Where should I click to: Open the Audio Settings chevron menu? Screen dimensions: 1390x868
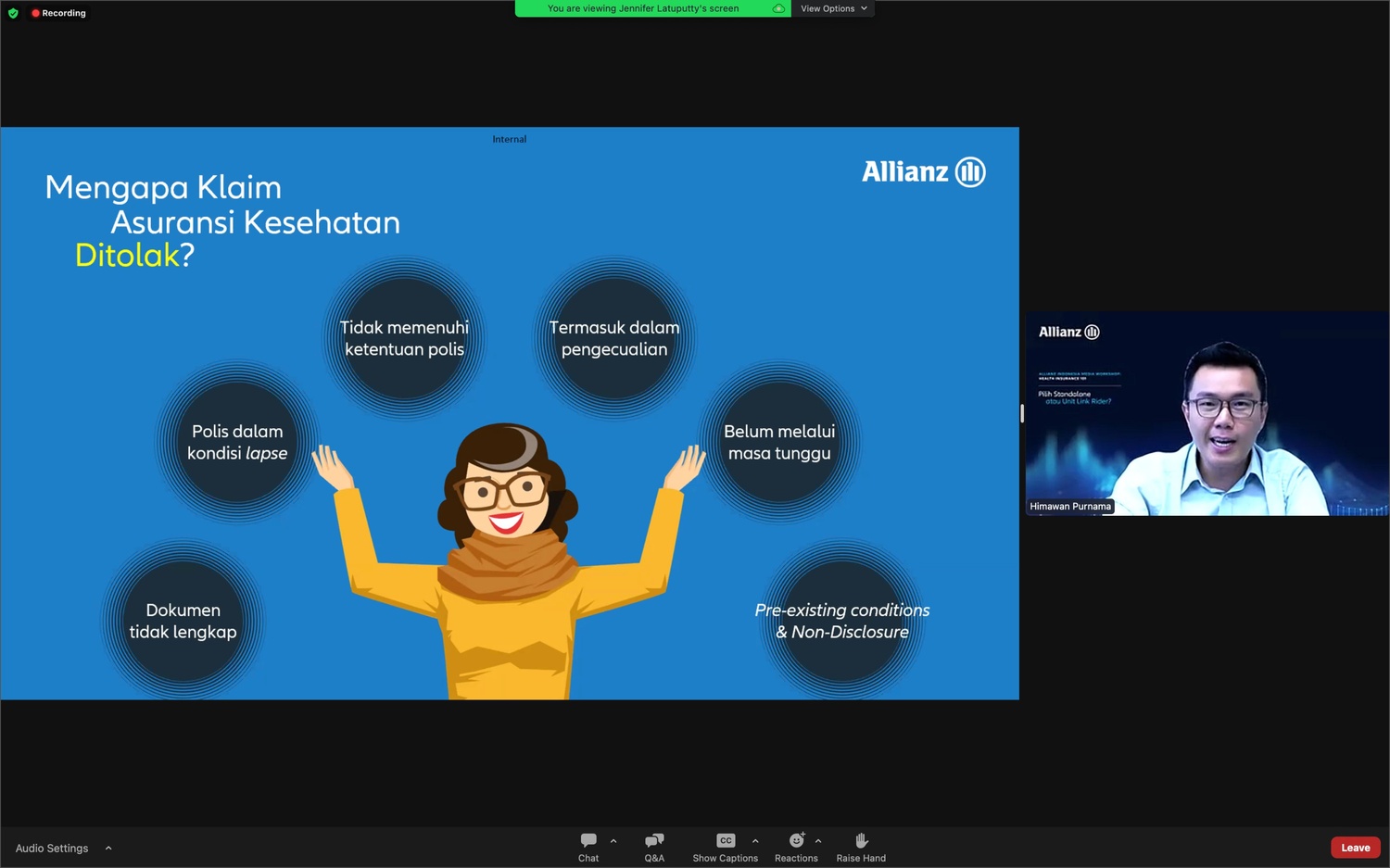(108, 848)
